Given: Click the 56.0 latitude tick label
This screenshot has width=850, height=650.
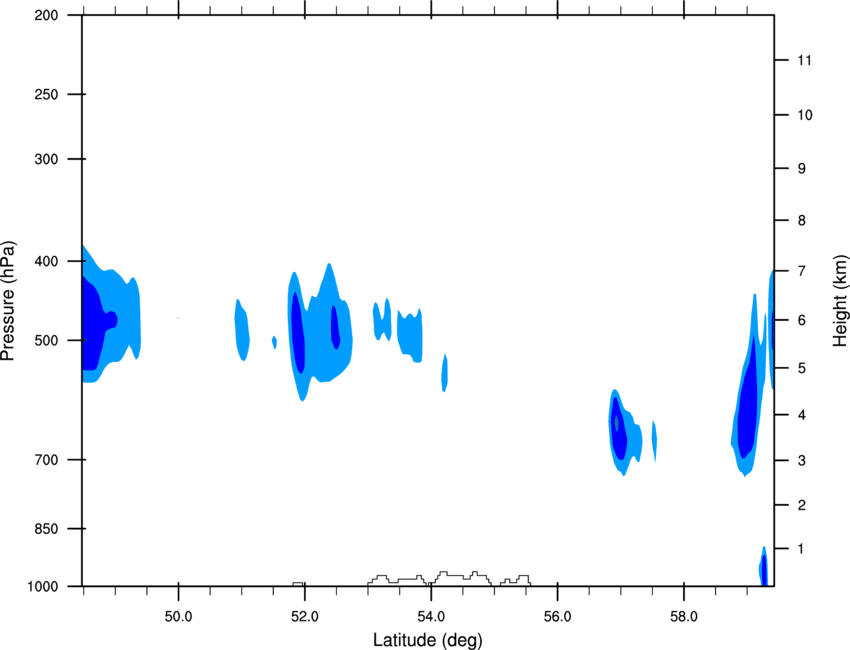Looking at the screenshot, I should (557, 617).
